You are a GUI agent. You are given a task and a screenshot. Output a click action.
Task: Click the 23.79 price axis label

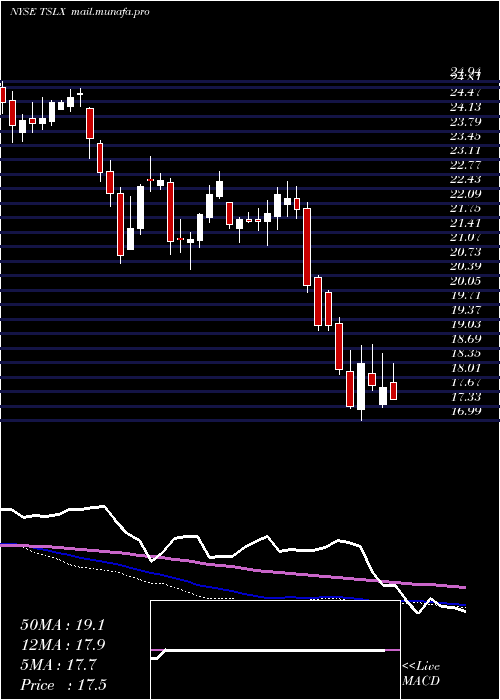point(465,121)
